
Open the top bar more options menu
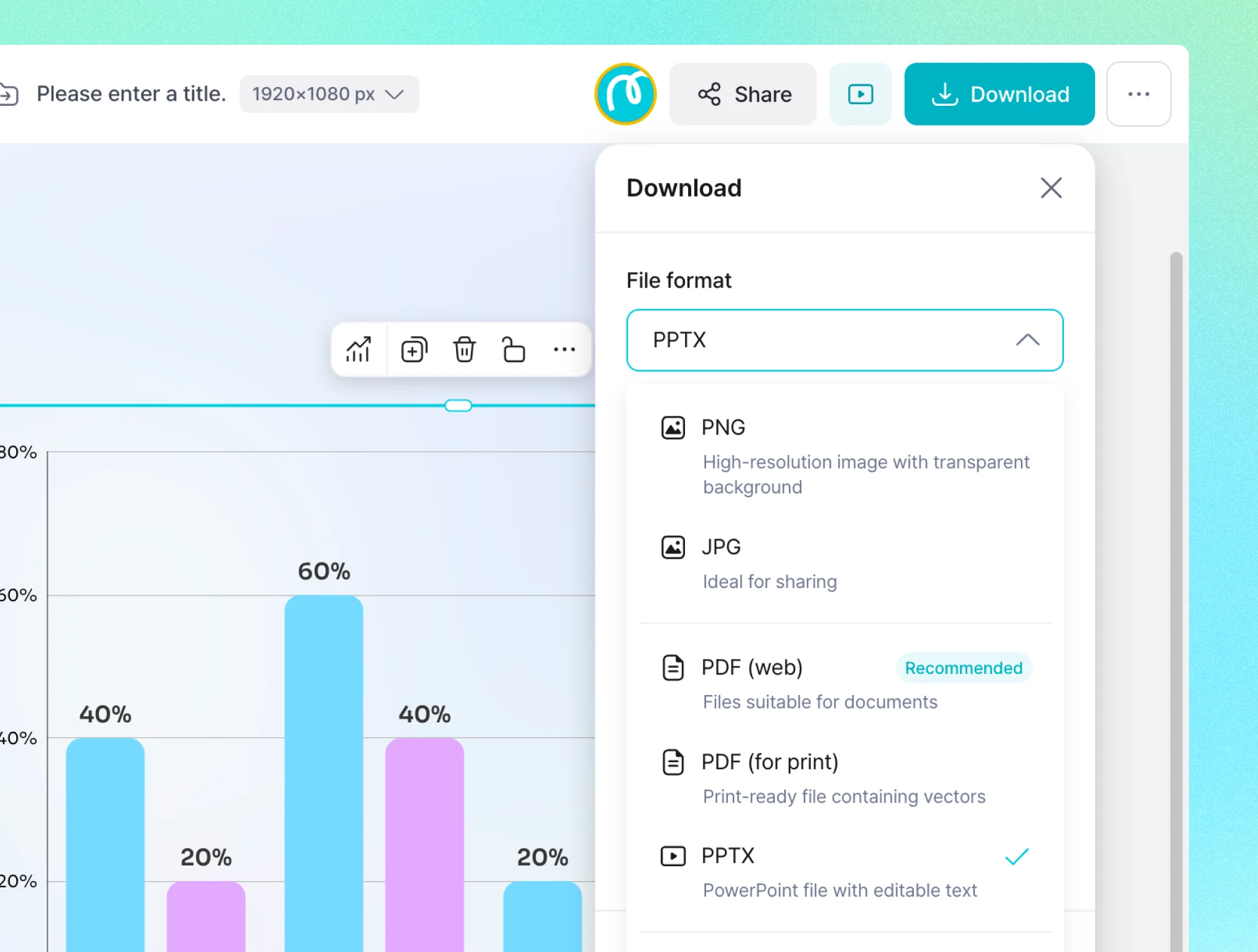pyautogui.click(x=1139, y=94)
